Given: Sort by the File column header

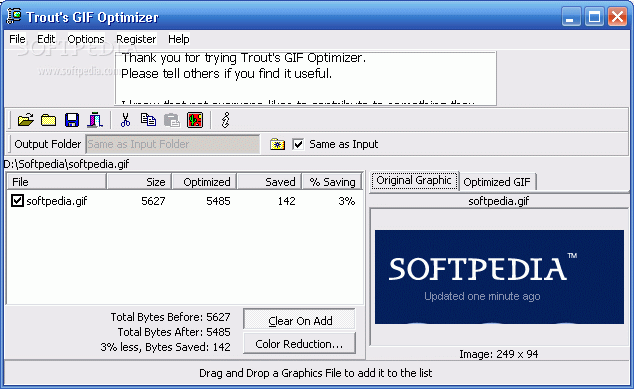Looking at the screenshot, I should [x=57, y=182].
